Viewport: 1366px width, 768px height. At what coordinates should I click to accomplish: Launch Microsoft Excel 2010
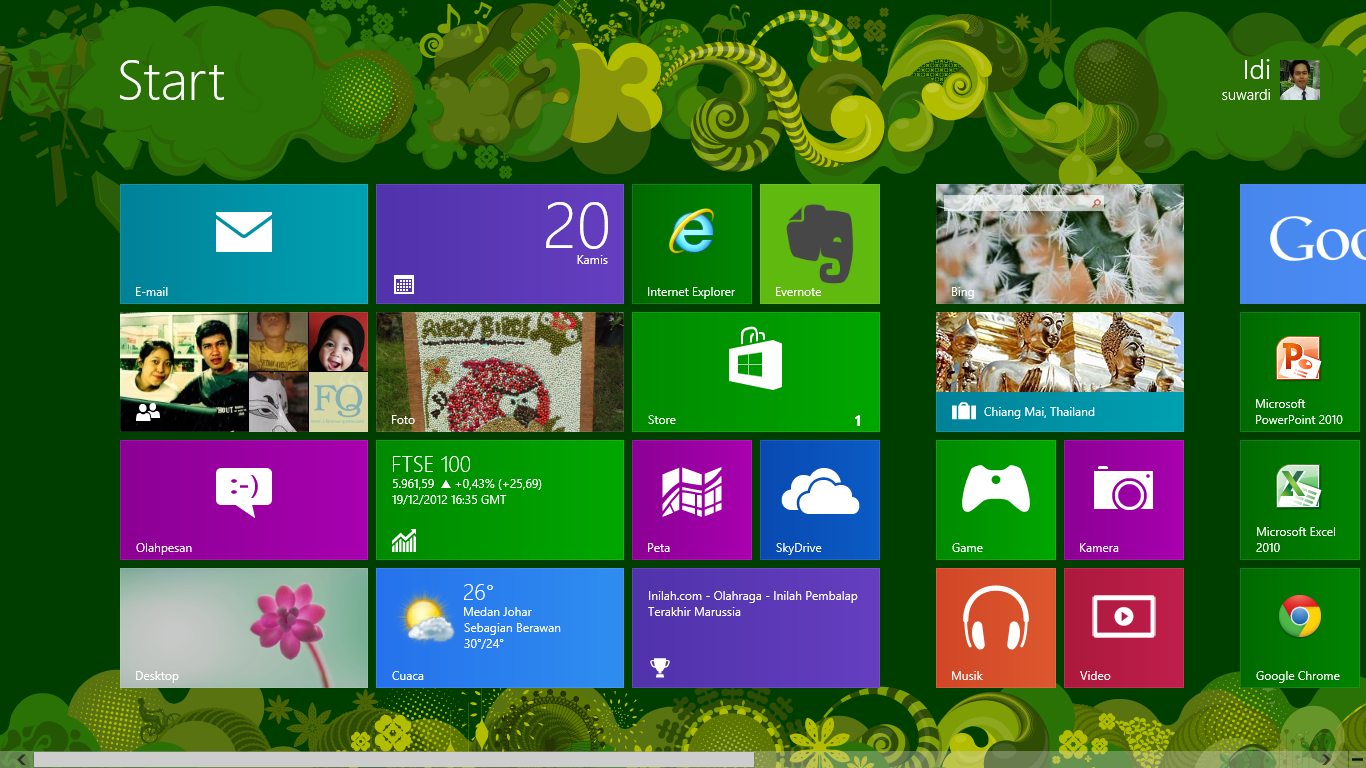click(x=1300, y=500)
